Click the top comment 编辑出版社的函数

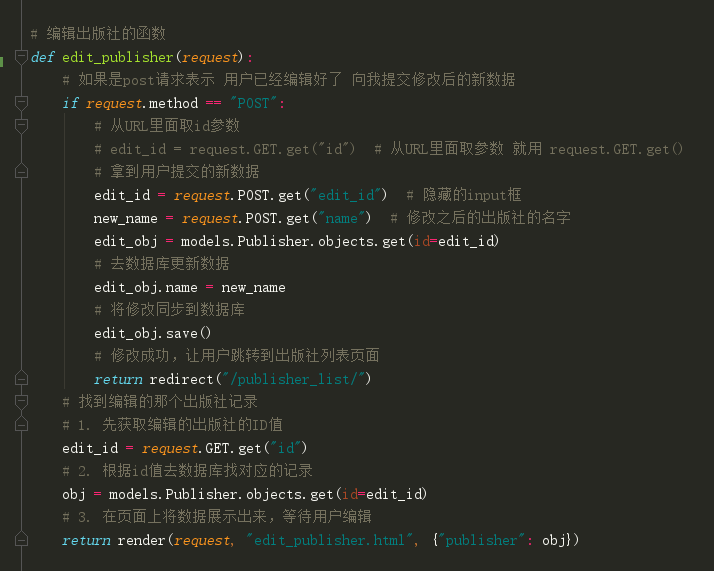click(98, 34)
